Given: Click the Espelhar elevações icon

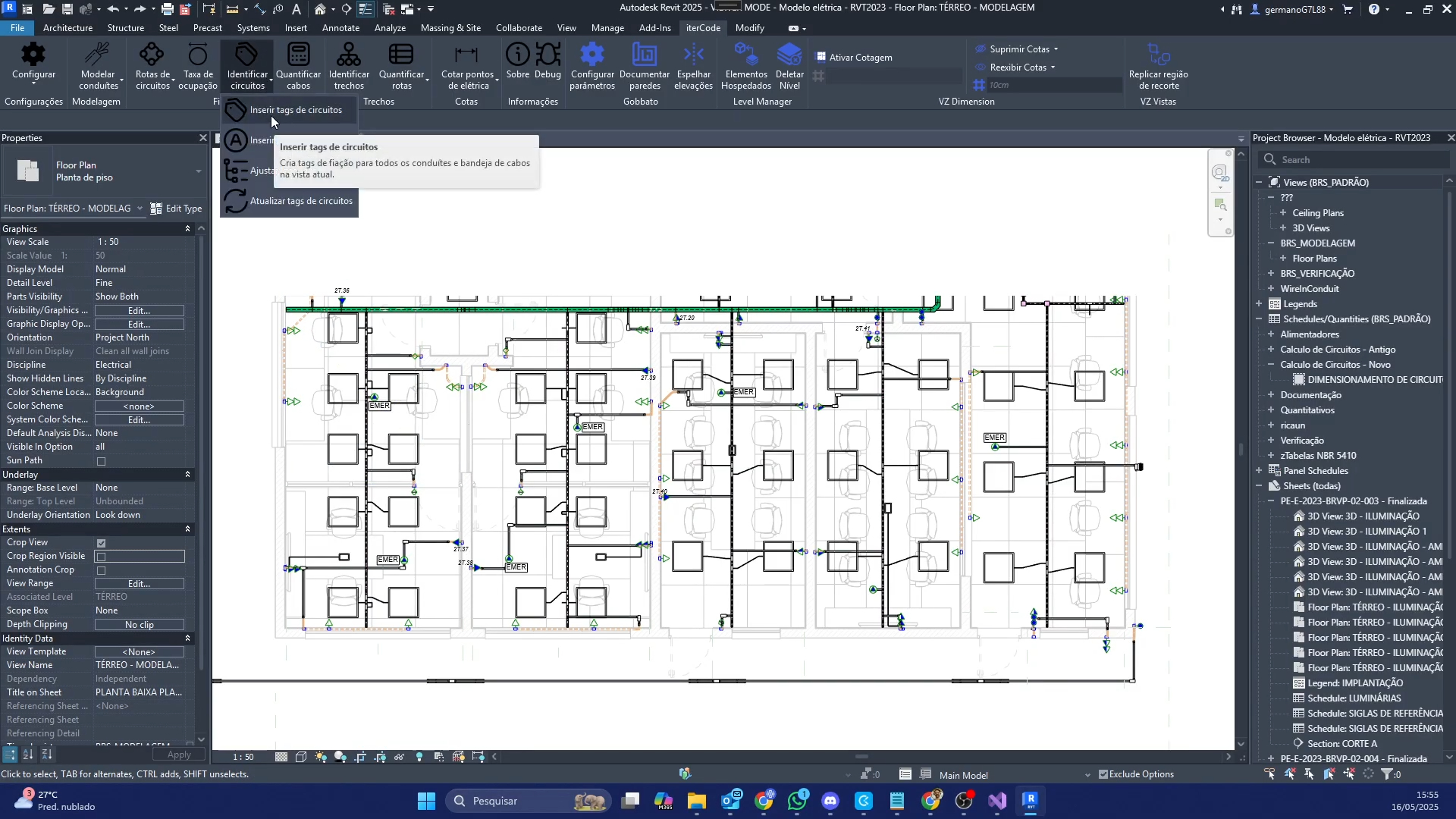Looking at the screenshot, I should click(693, 55).
